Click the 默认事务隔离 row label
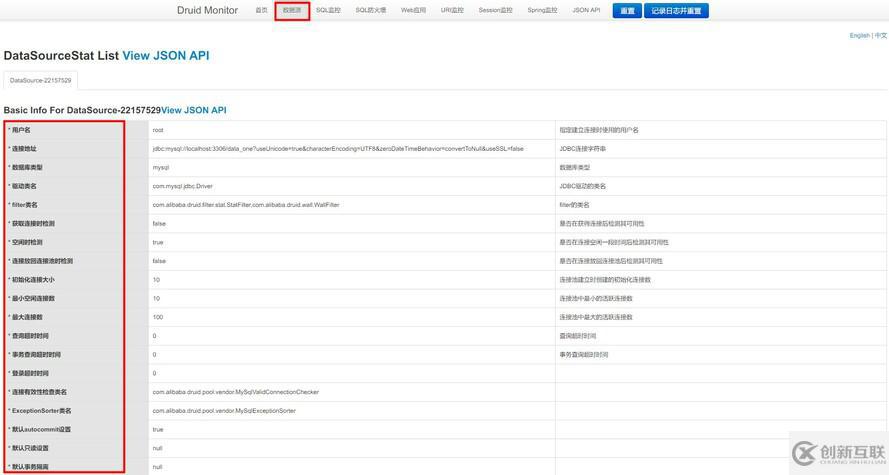 pos(31,466)
